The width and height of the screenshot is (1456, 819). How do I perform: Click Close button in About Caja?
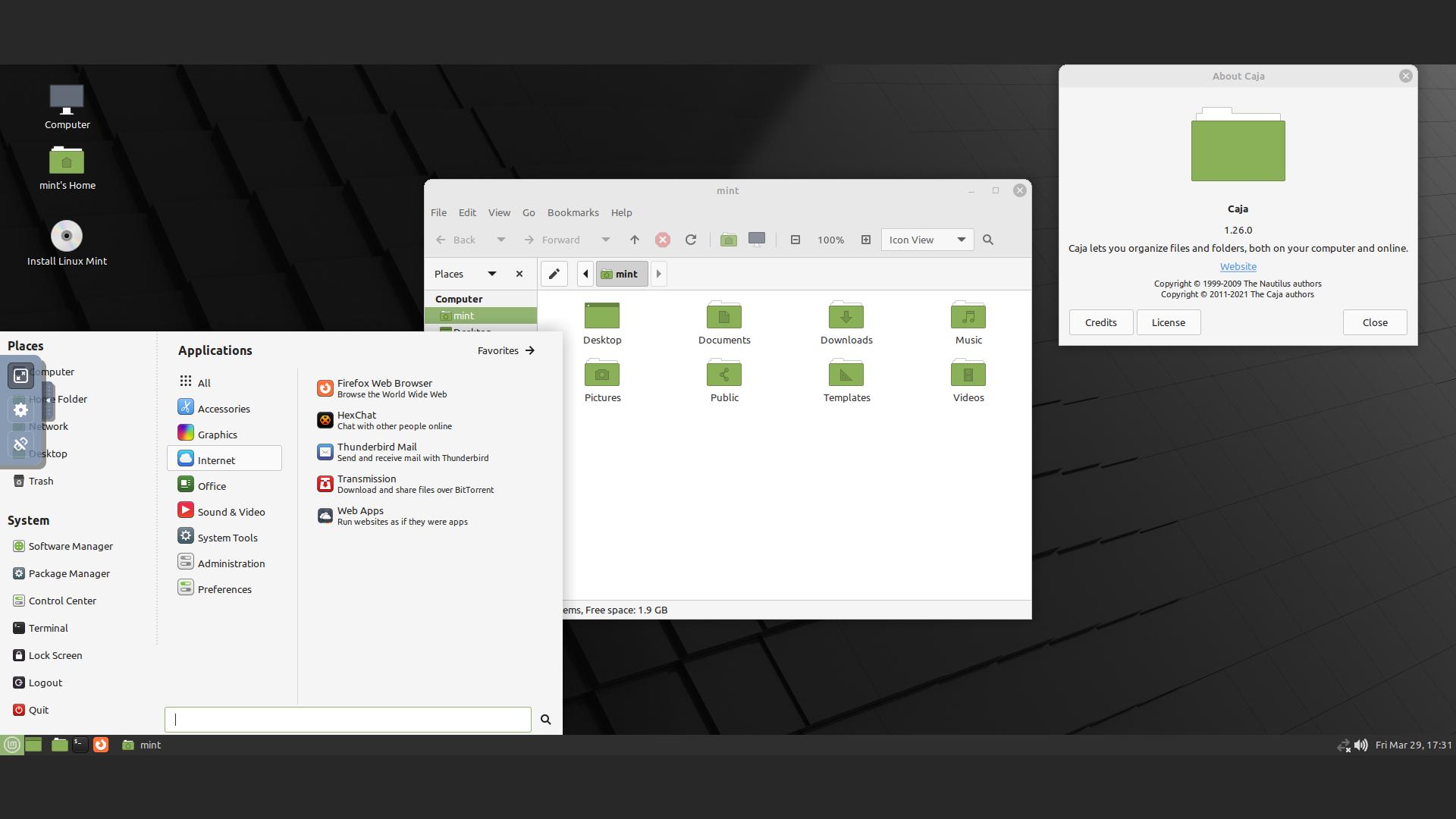1374,322
